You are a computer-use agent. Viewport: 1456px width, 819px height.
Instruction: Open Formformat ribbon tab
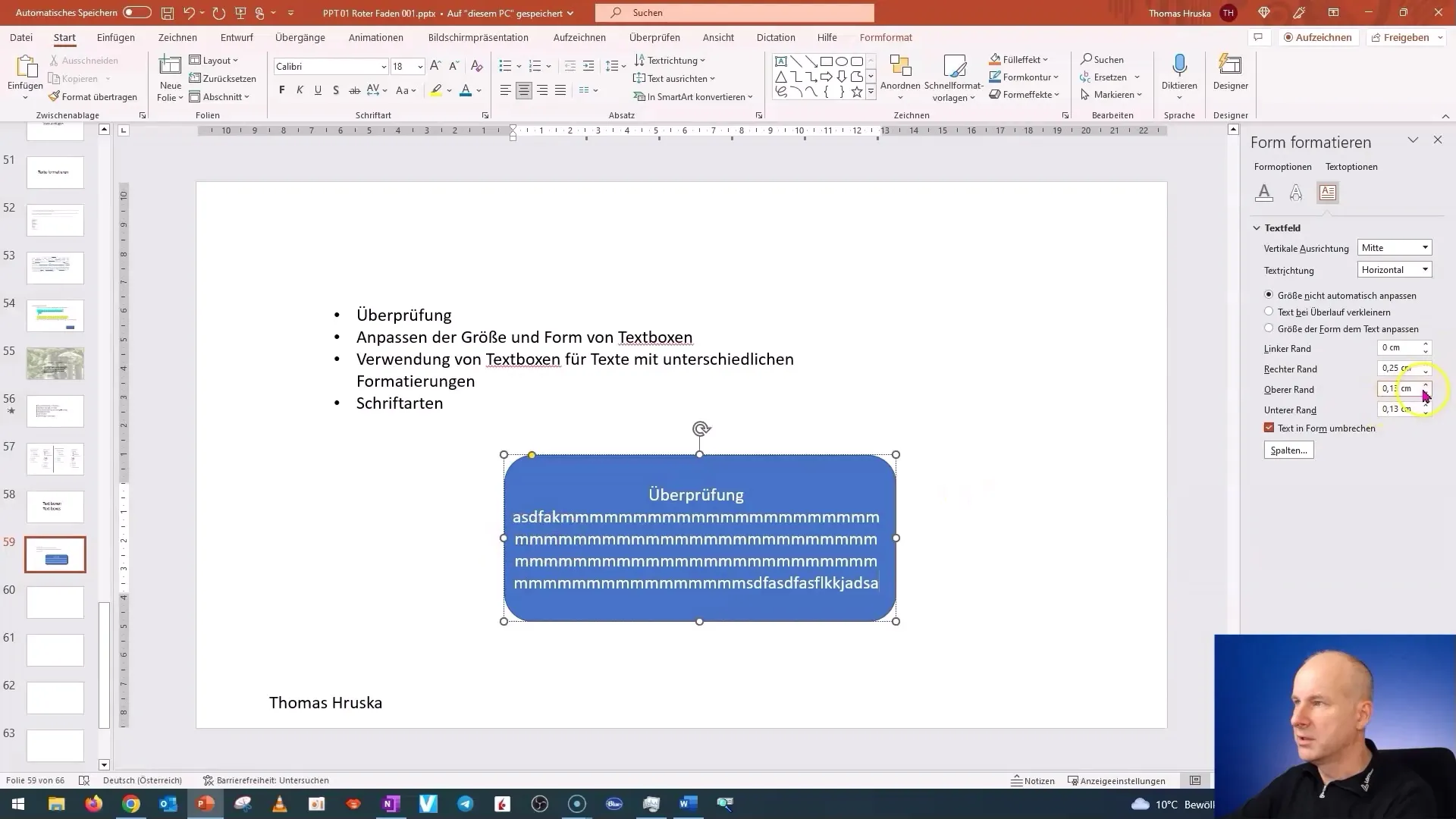[886, 37]
